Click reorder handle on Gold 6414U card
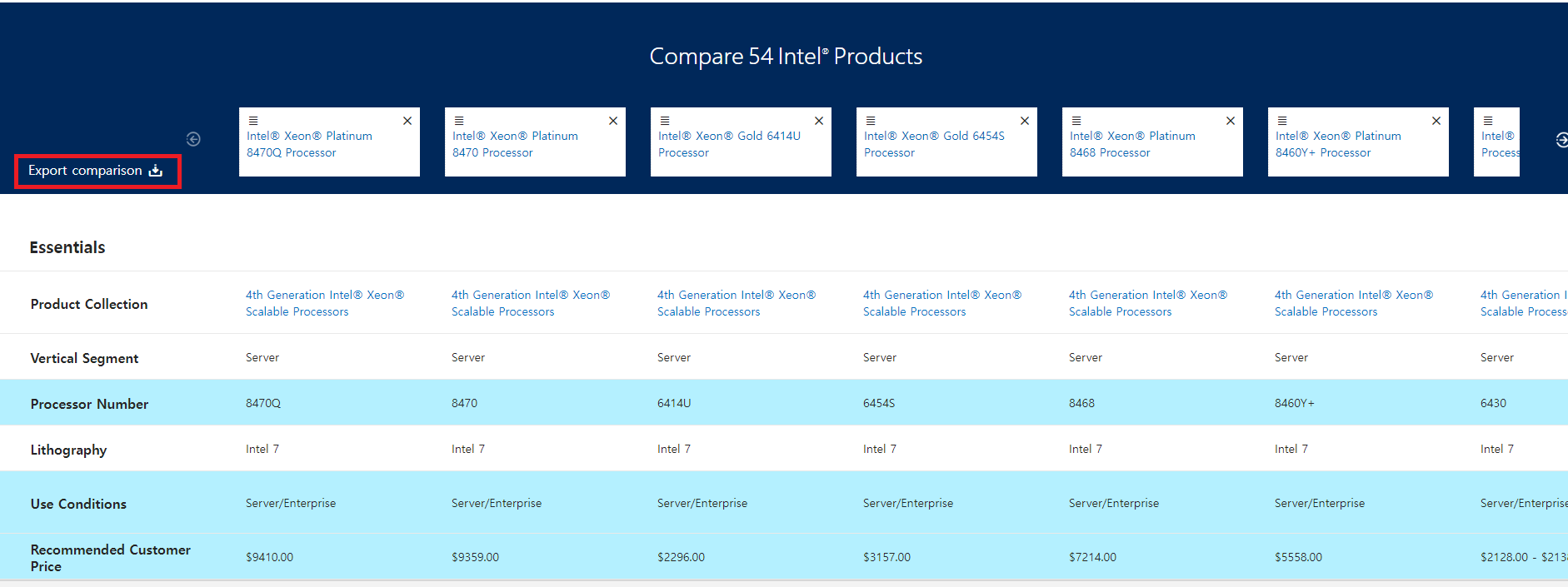 (x=665, y=121)
